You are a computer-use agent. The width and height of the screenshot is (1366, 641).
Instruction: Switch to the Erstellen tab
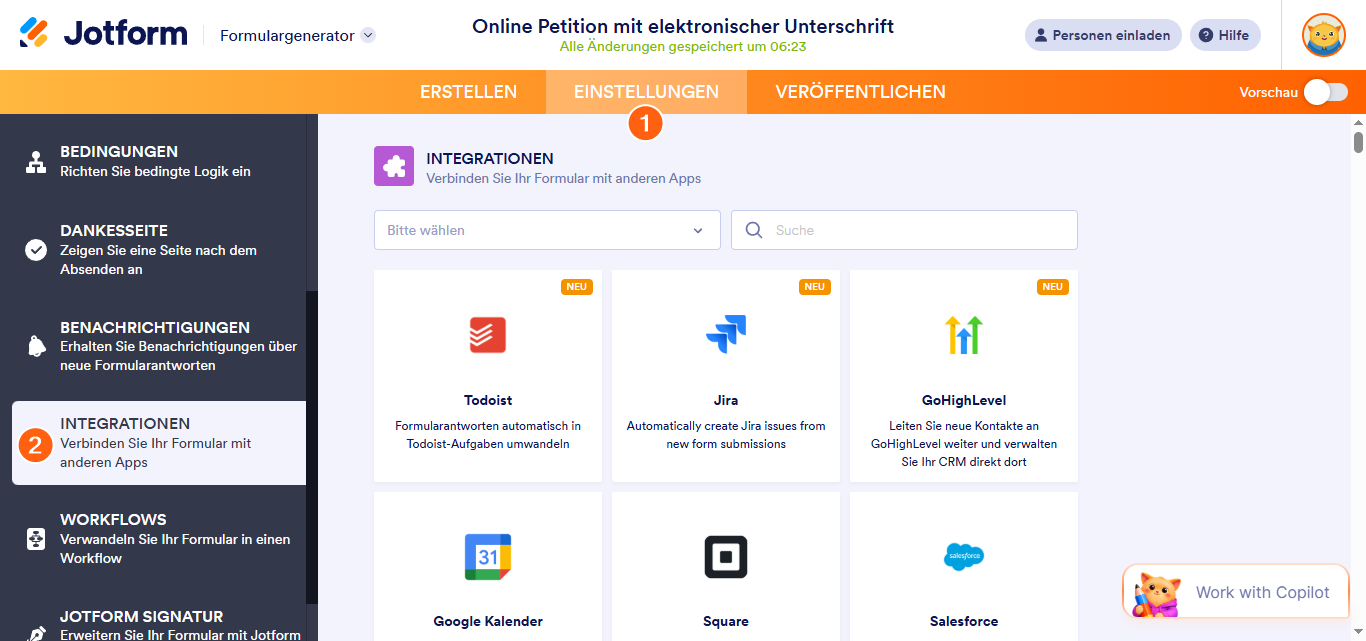(468, 91)
